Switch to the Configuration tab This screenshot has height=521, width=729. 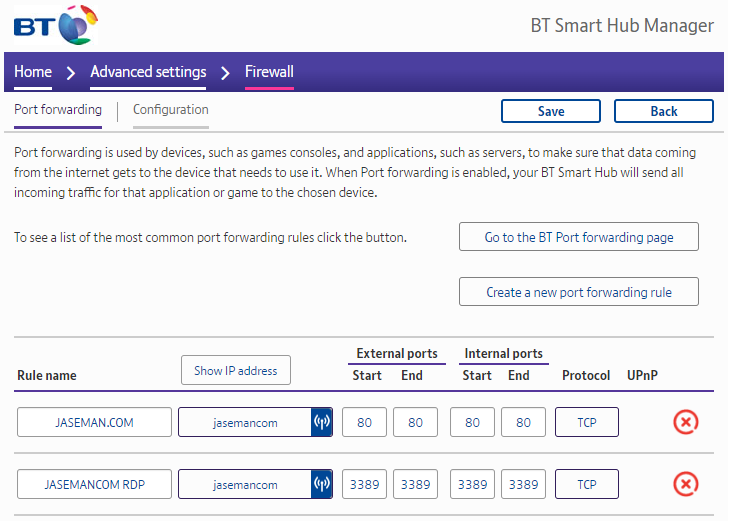(171, 110)
